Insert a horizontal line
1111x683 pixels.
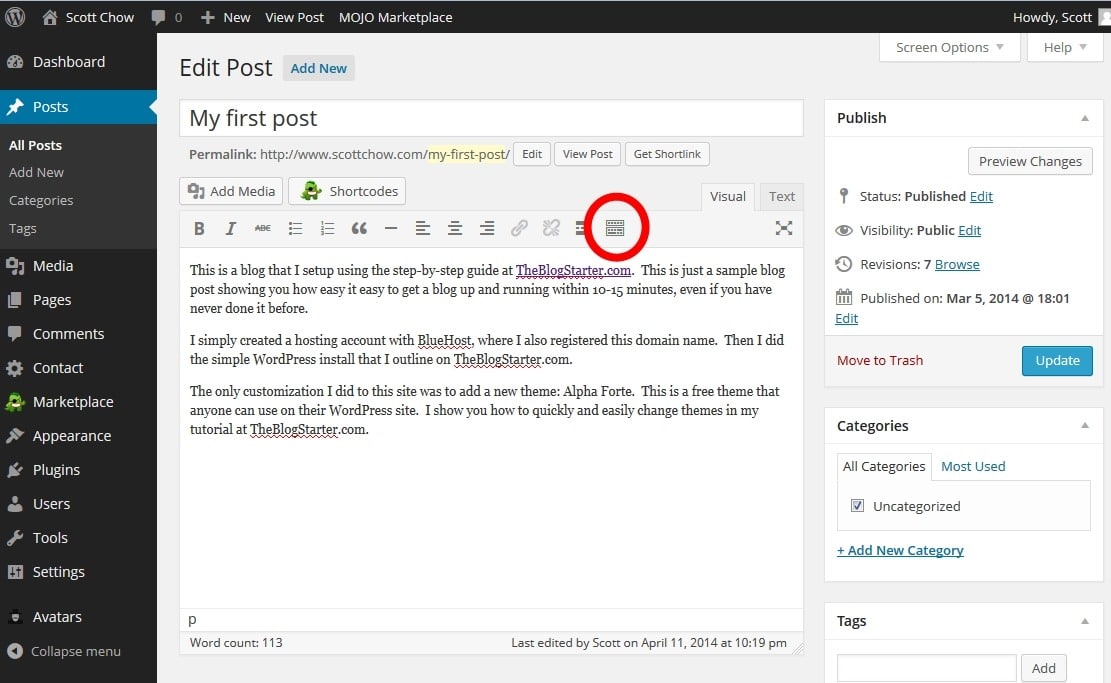[391, 228]
